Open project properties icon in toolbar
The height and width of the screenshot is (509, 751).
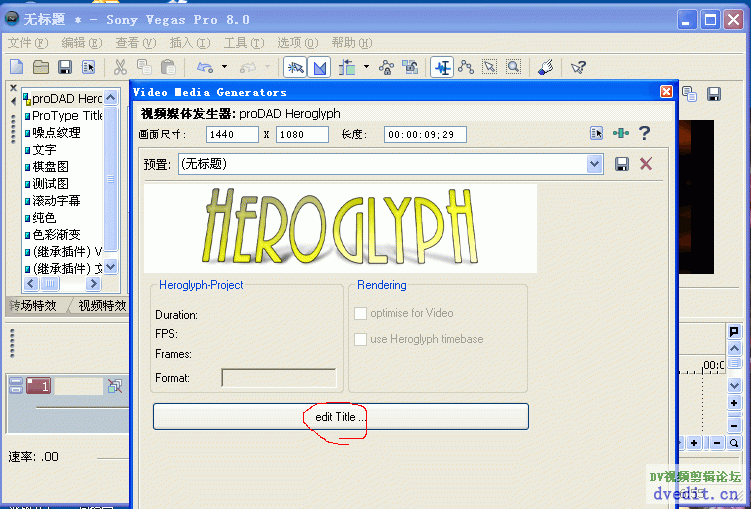(89, 67)
